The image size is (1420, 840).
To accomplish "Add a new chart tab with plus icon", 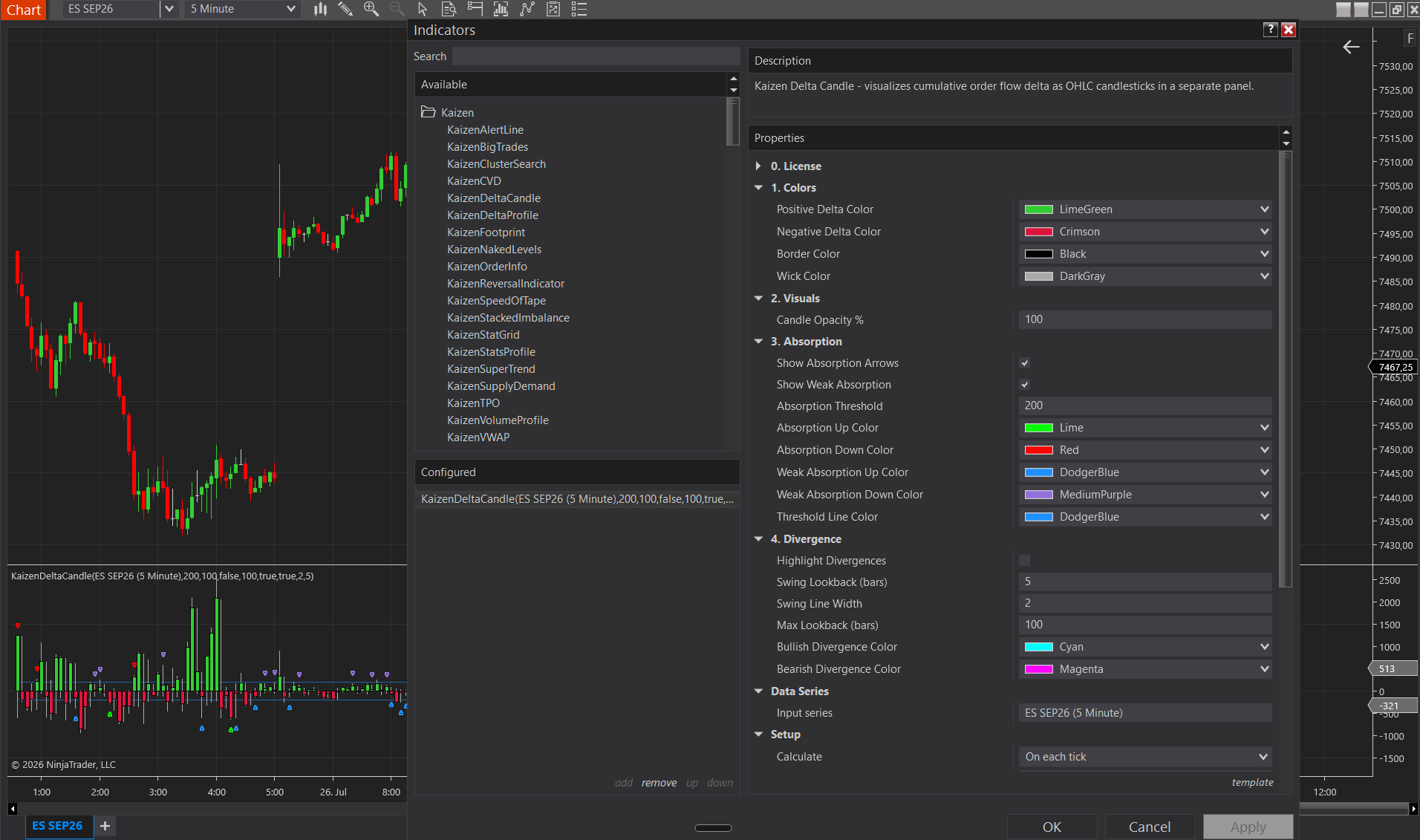I will click(x=105, y=826).
